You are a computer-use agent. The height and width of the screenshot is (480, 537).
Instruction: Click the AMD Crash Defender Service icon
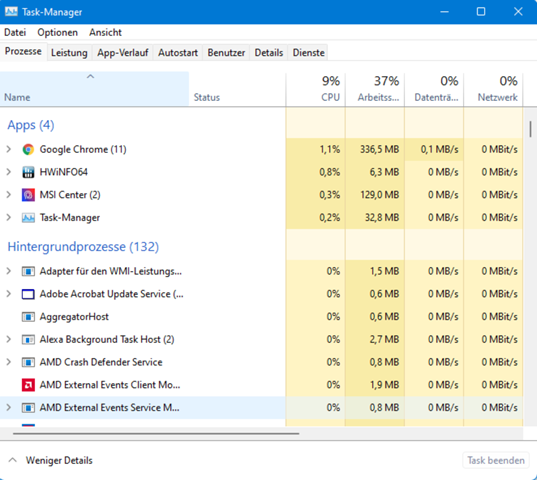(x=28, y=362)
